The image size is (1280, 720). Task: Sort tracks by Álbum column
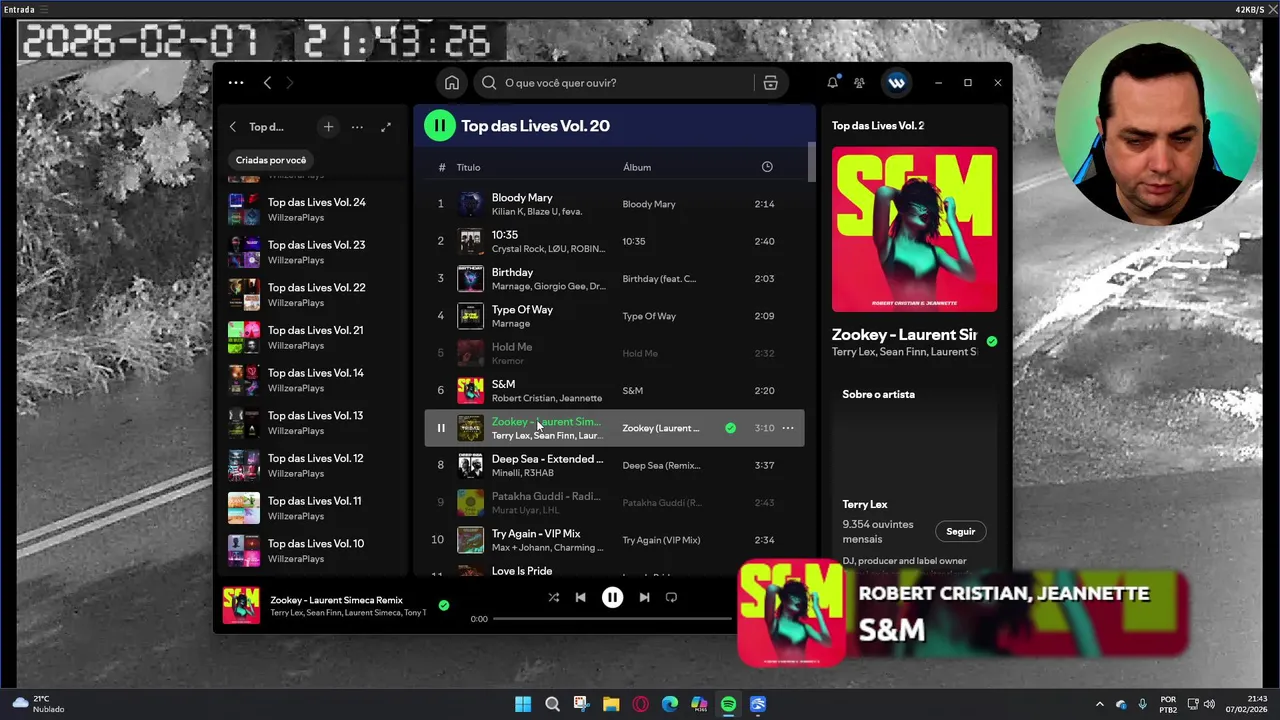637,167
